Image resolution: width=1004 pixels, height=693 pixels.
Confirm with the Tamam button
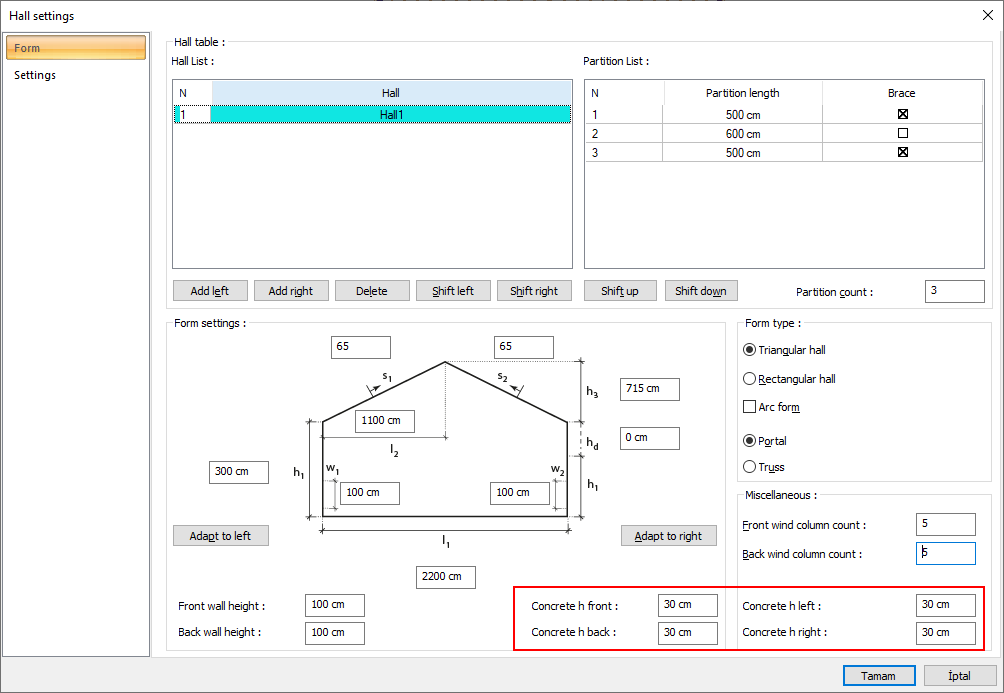tap(878, 676)
